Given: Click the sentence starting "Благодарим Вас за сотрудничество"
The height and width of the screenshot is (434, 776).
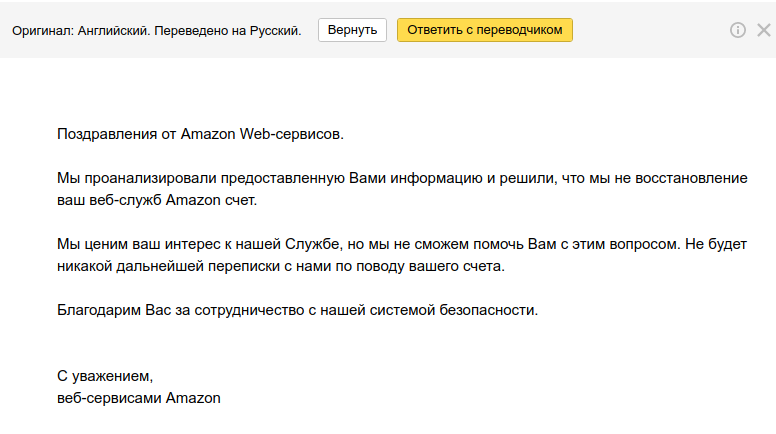Looking at the screenshot, I should [297, 310].
